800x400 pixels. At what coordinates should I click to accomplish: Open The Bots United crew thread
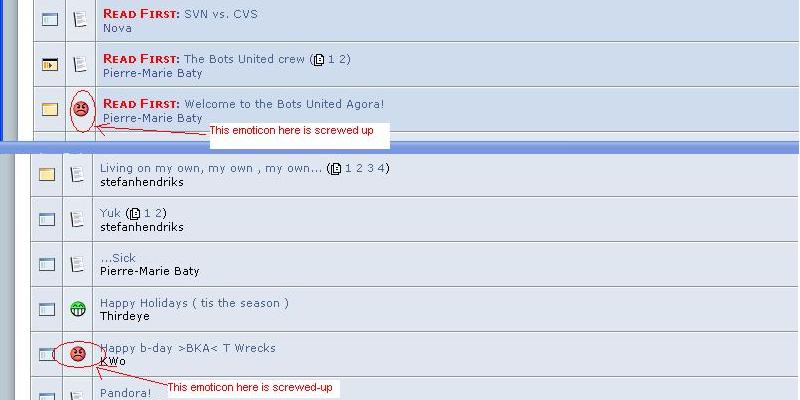[244, 59]
